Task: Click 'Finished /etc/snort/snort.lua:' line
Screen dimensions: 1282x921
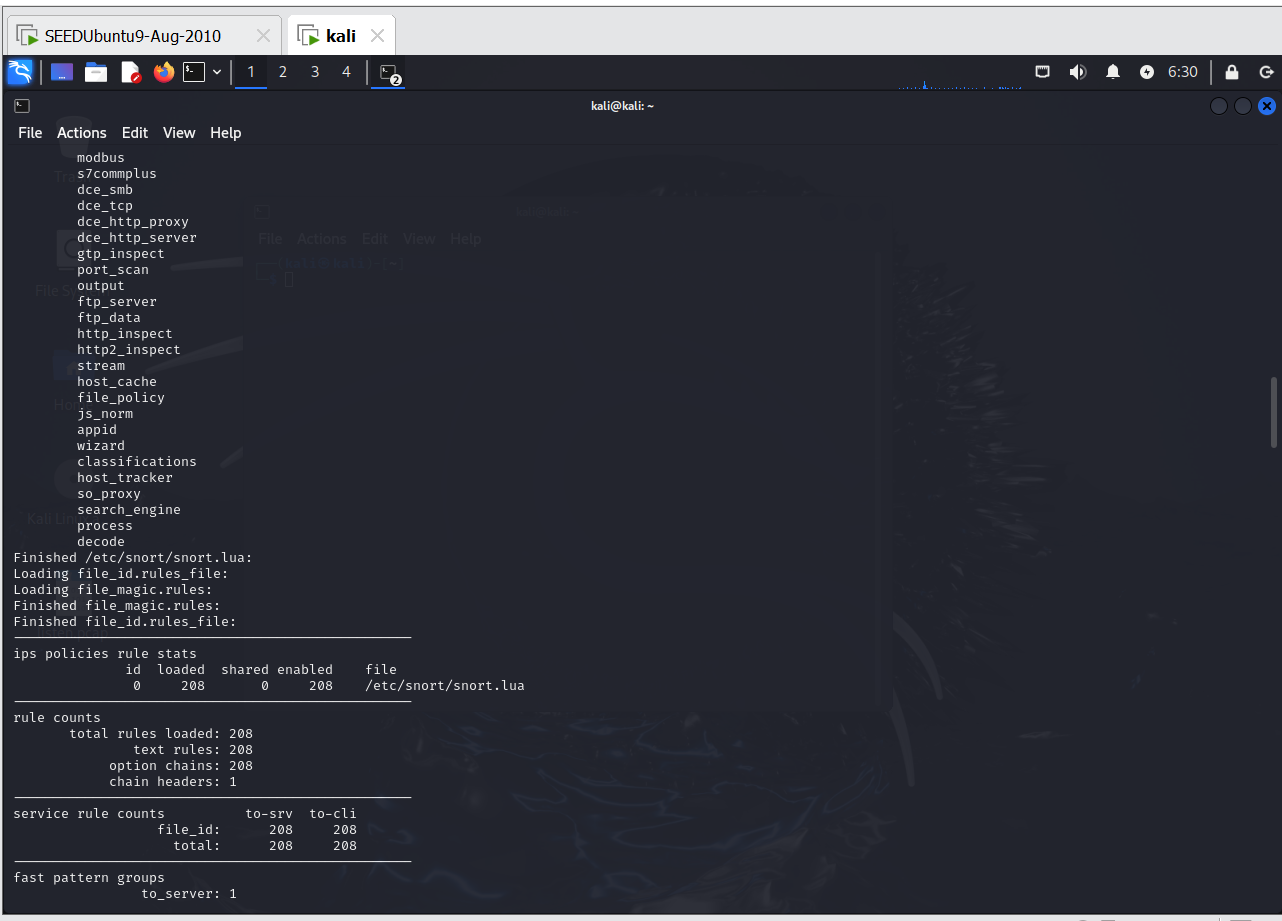Action: (x=133, y=558)
